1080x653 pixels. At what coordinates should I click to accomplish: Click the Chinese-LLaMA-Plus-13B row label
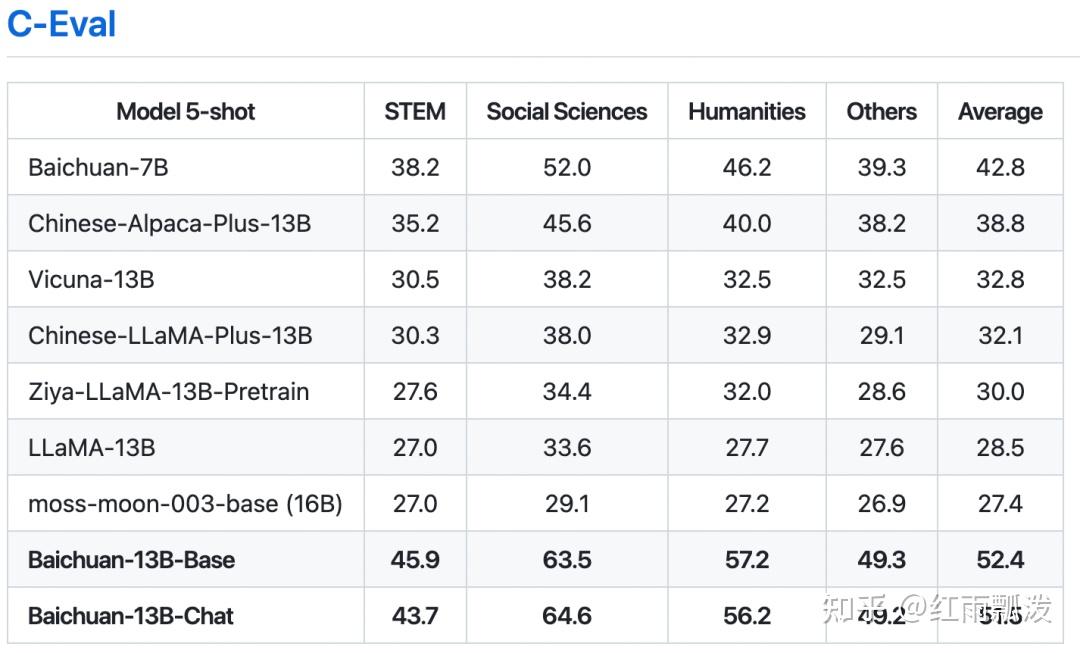coord(170,335)
